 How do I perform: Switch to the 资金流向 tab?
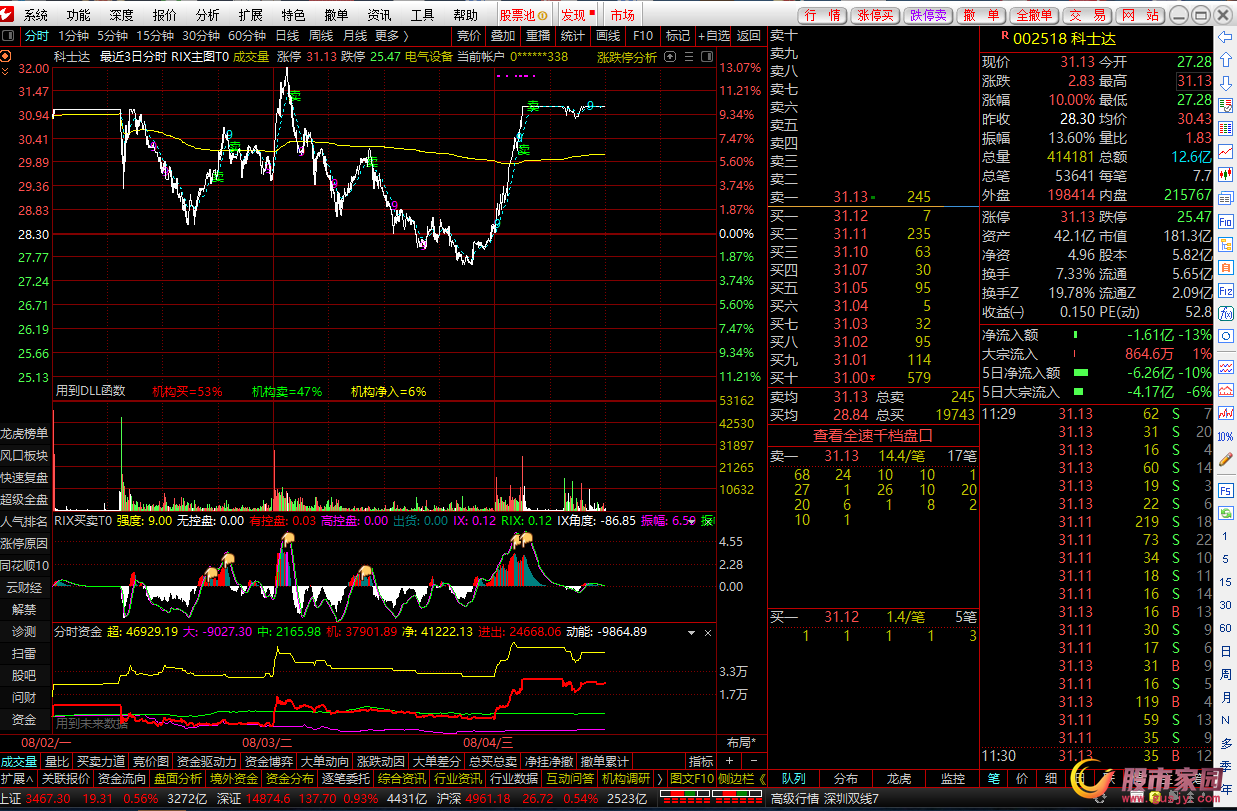click(x=121, y=778)
